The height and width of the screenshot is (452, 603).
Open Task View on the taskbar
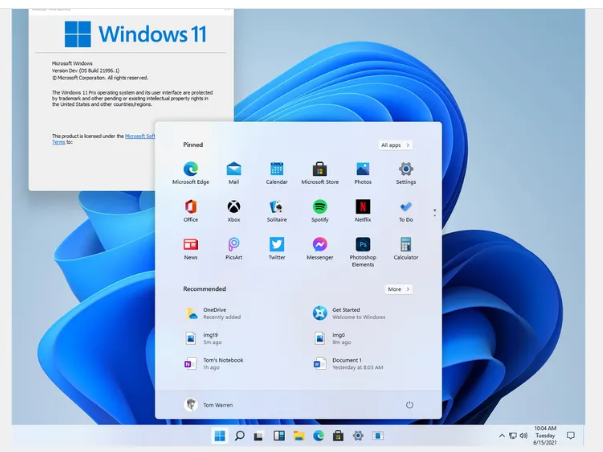pos(258,436)
